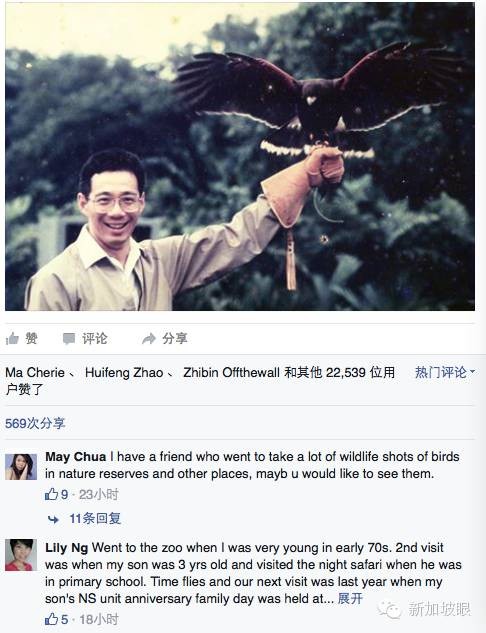The image size is (486, 633).
Task: Open the 热门评论 comment sorting dropdown
Action: pyautogui.click(x=445, y=372)
